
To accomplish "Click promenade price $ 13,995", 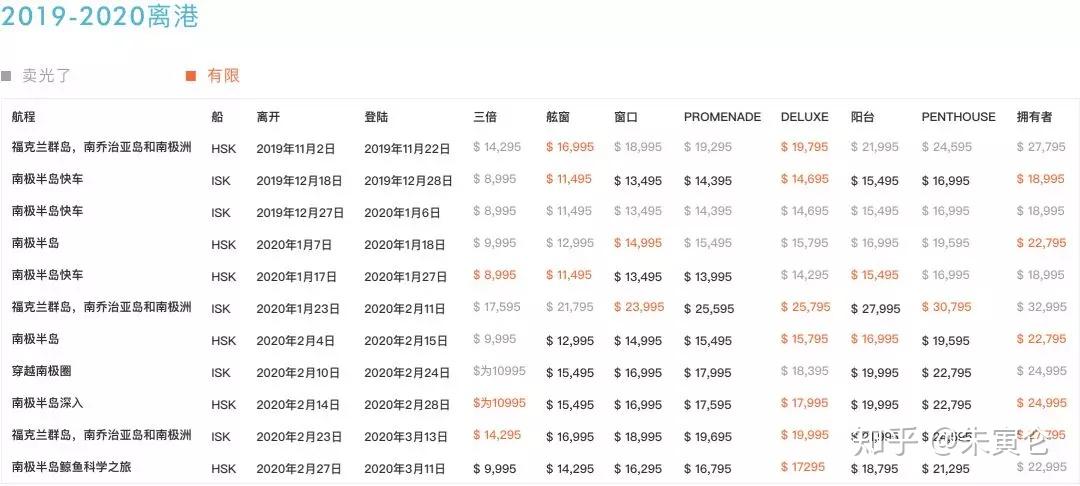I will (x=707, y=277).
